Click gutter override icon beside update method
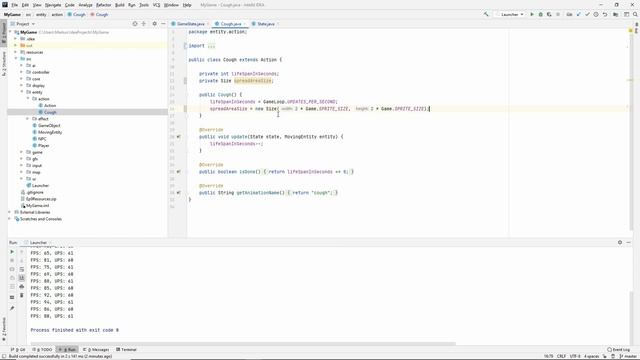The image size is (640, 360). [178, 137]
